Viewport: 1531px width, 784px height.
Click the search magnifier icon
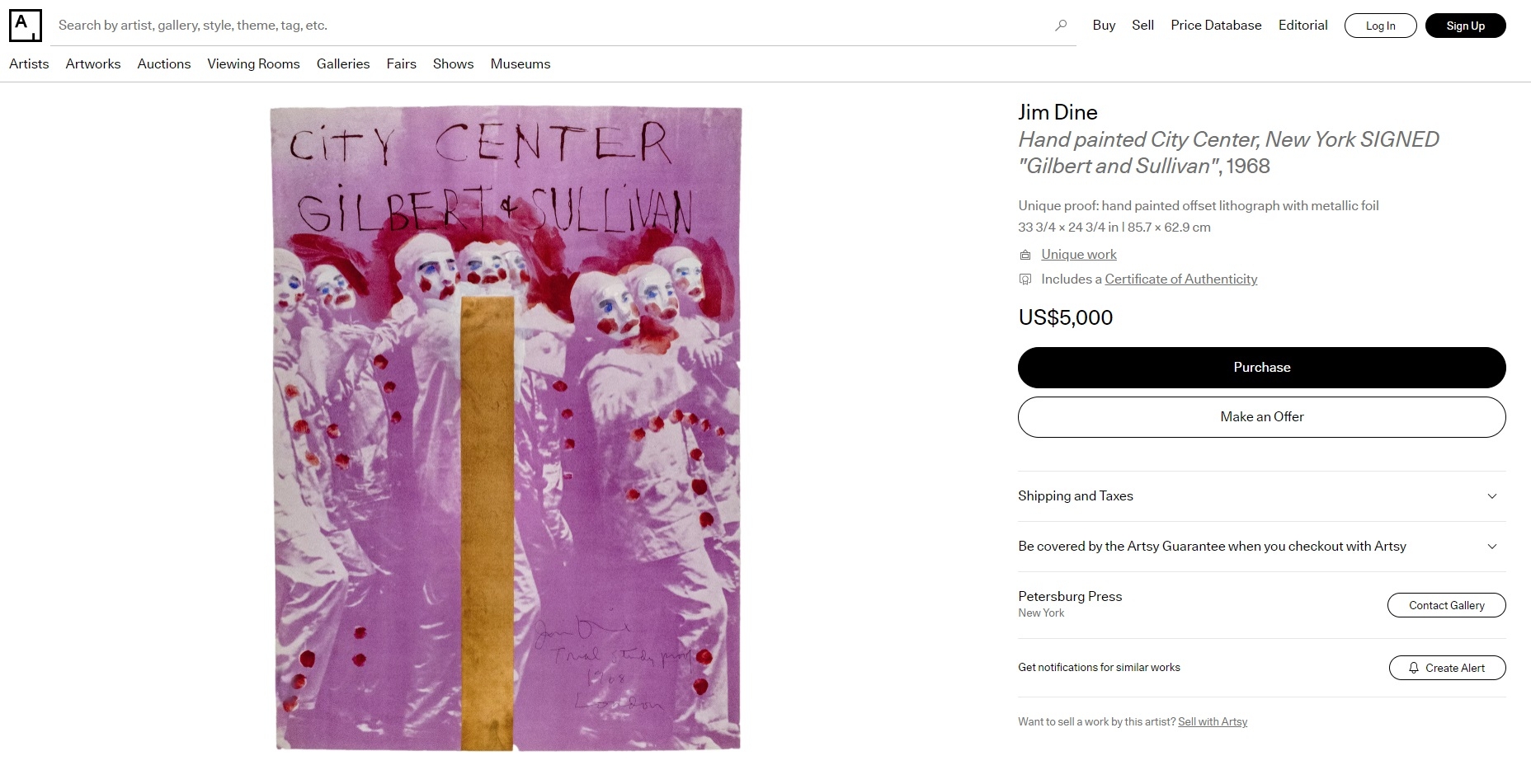click(x=1061, y=26)
